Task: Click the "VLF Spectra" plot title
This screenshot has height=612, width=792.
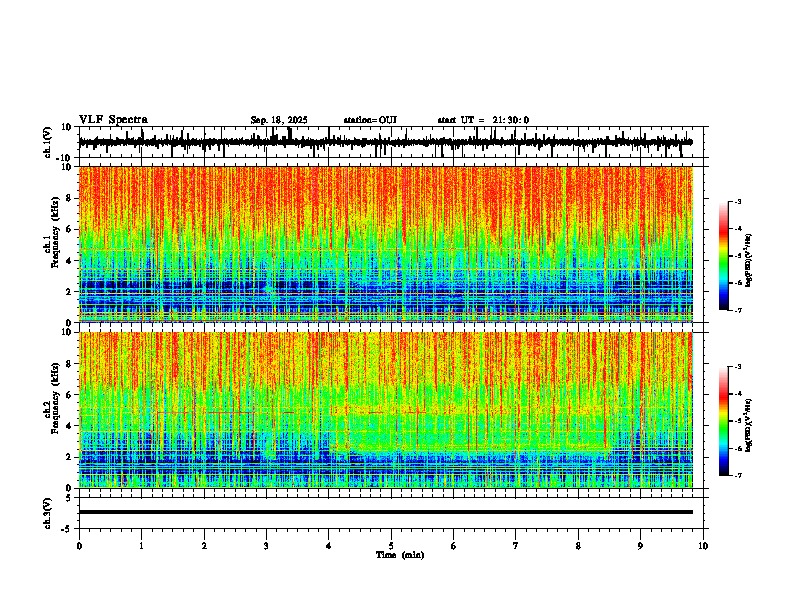Action: coord(113,120)
